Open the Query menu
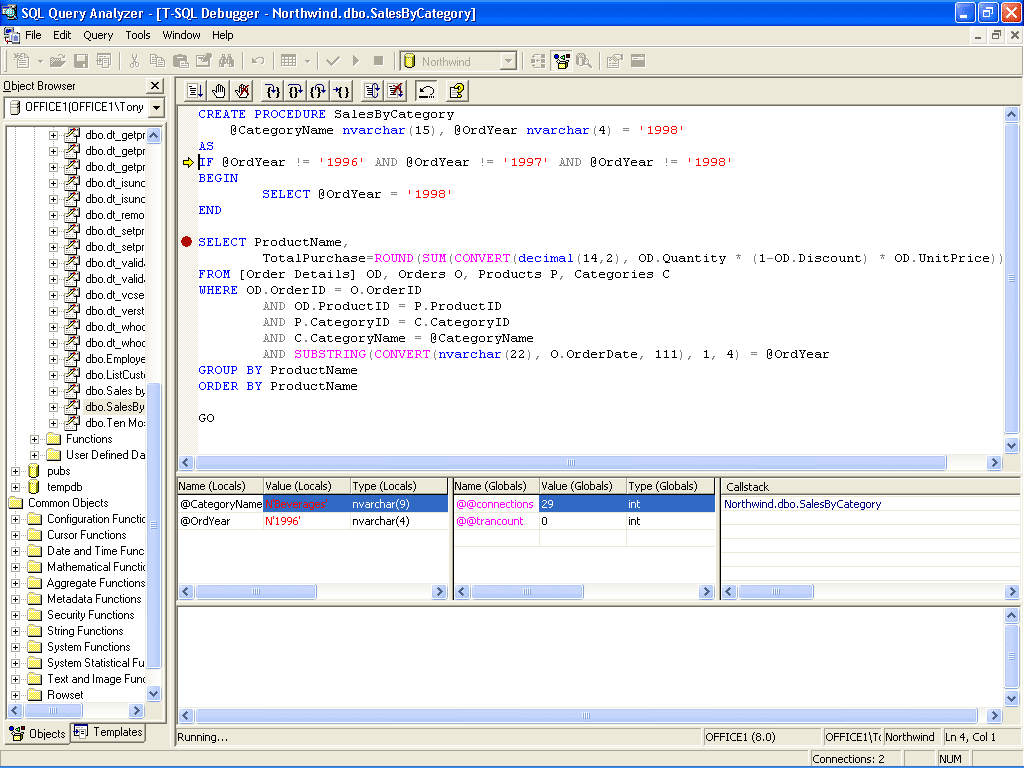Image resolution: width=1024 pixels, height=768 pixels. pos(98,35)
